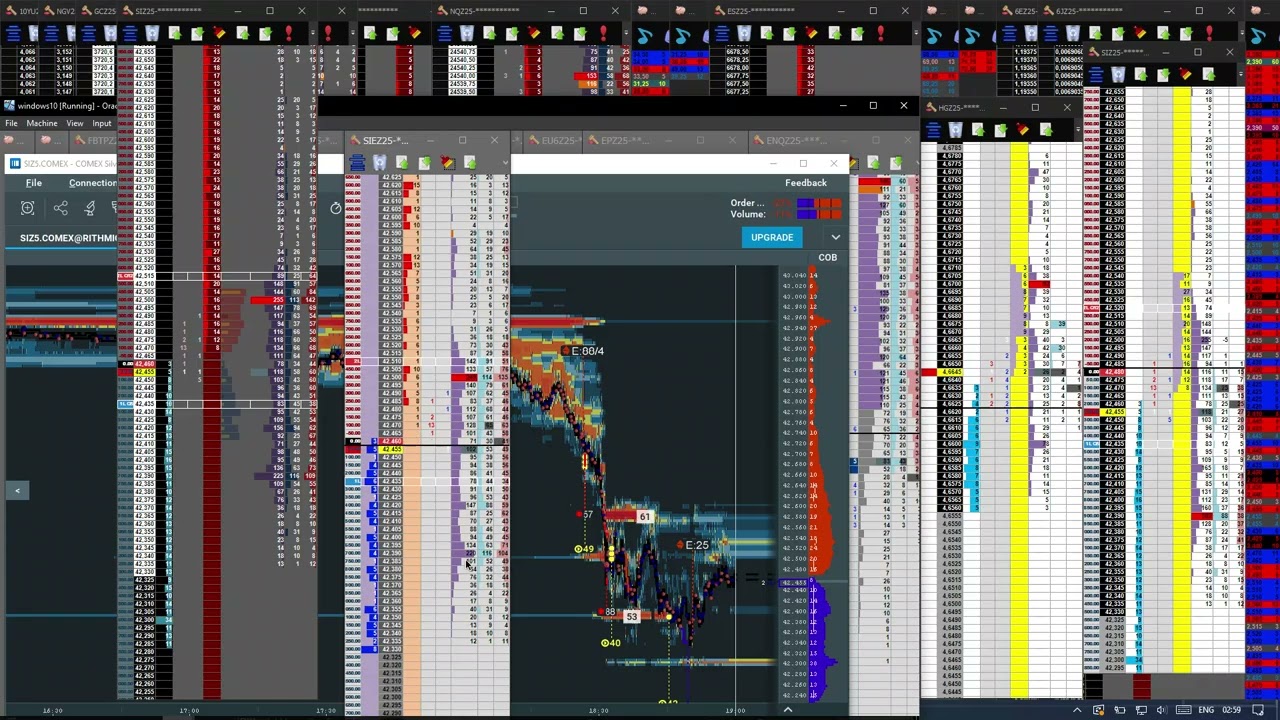1280x720 pixels.
Task: Click blue lines icon in NQZ25 window
Action: coord(444,33)
